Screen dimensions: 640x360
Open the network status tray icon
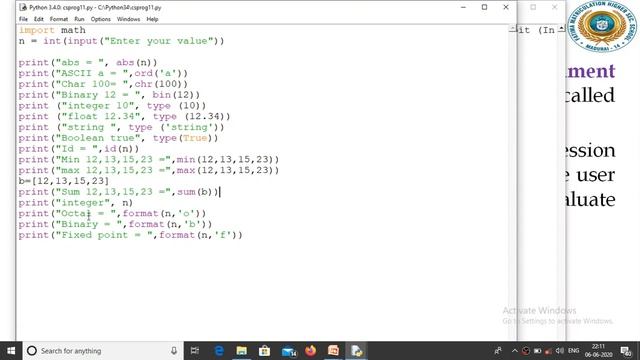(x=549, y=351)
